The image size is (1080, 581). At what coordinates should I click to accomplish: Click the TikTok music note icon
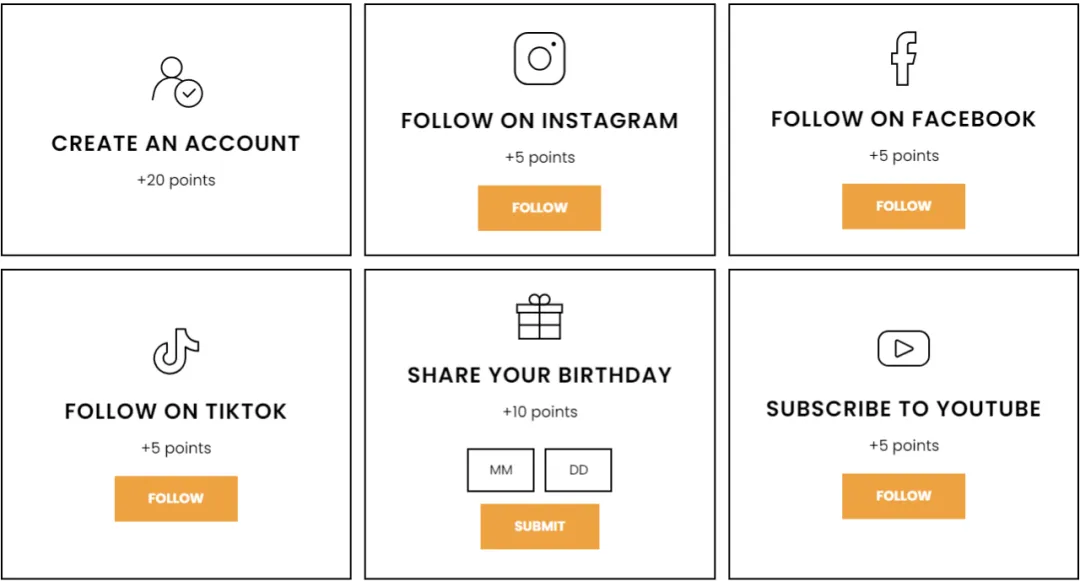tap(176, 351)
